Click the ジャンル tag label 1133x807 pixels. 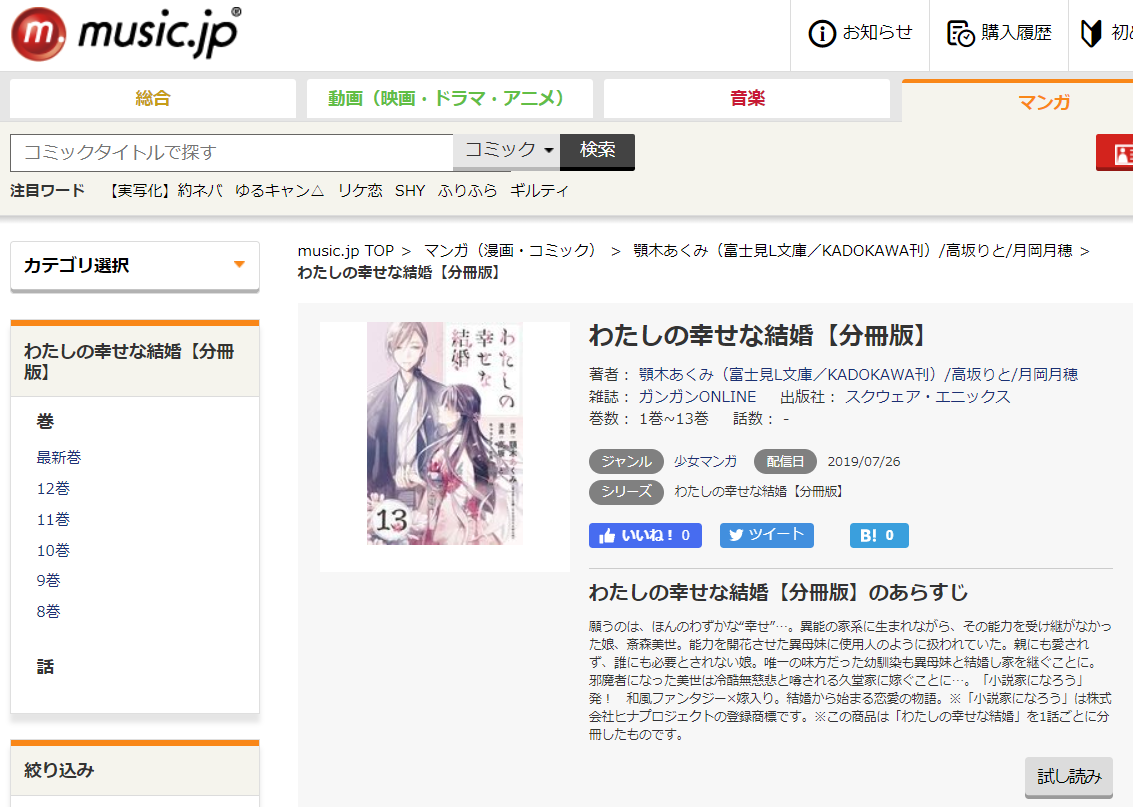point(626,462)
